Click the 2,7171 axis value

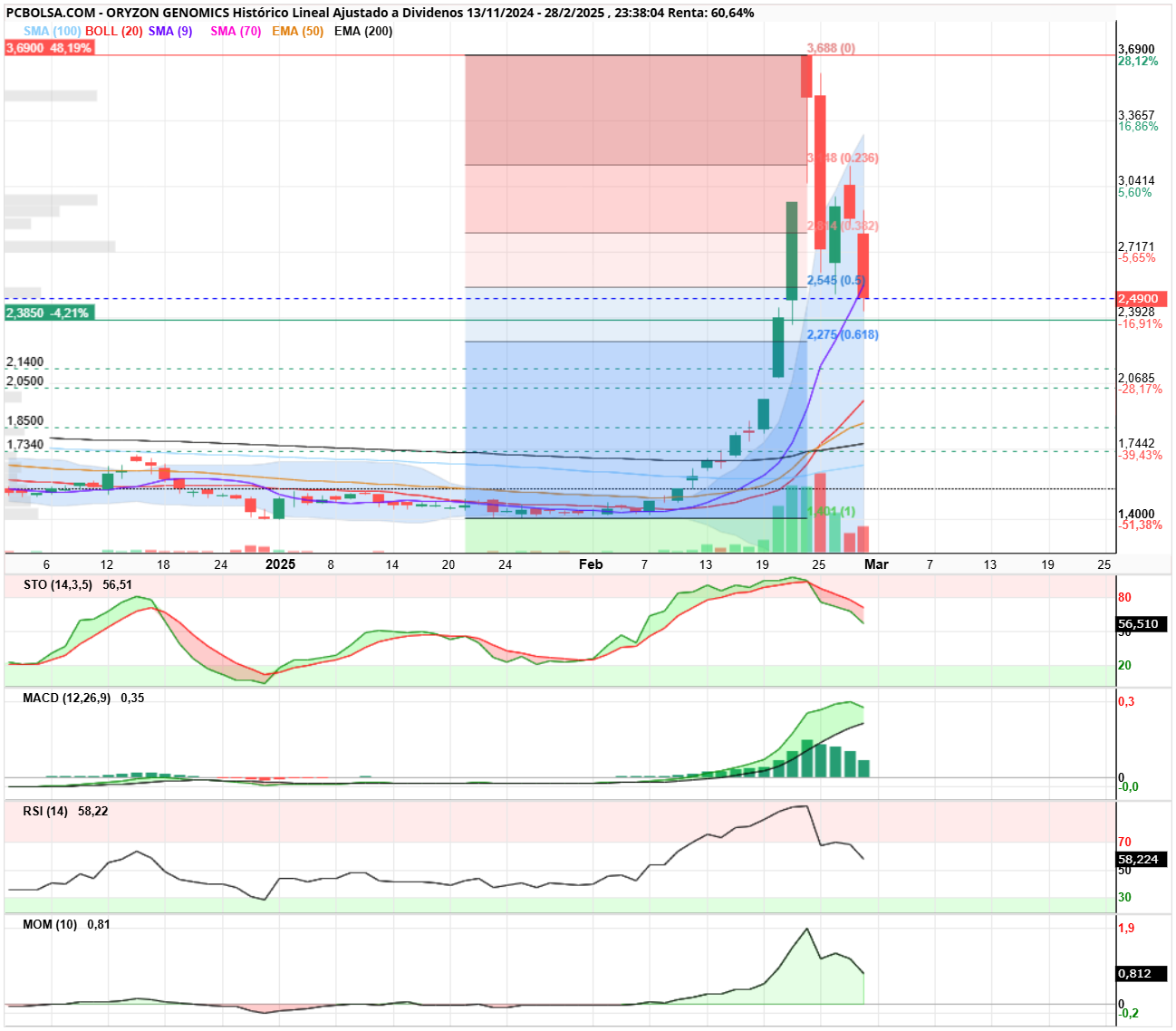pyautogui.click(x=1136, y=246)
